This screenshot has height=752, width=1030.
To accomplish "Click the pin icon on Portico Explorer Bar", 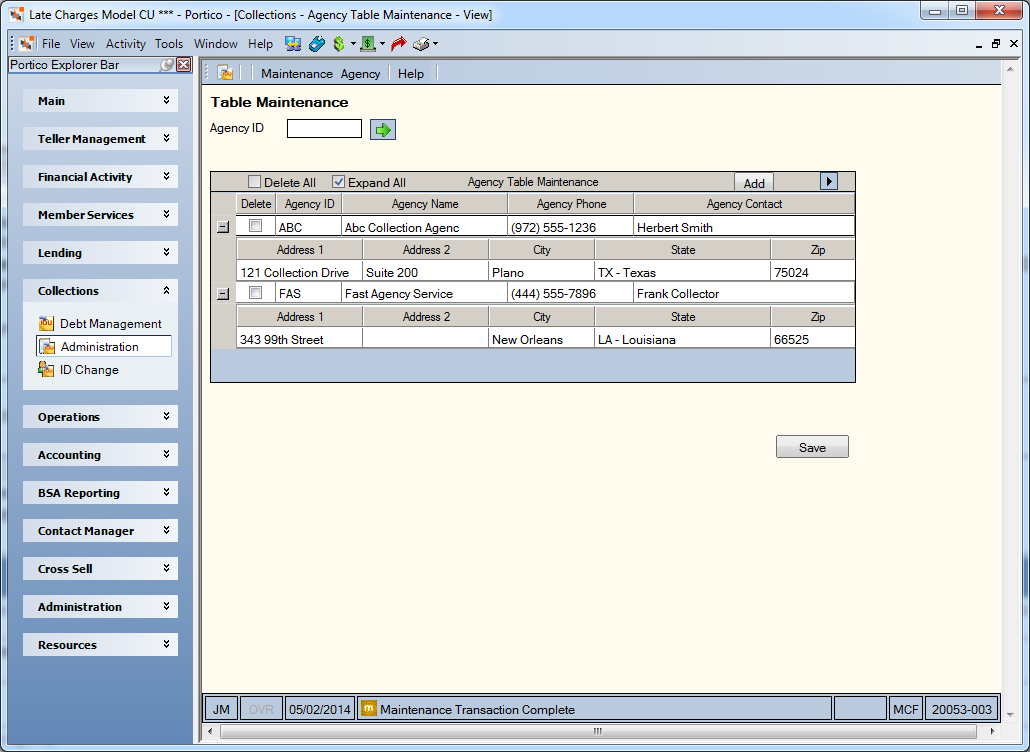I will [168, 64].
